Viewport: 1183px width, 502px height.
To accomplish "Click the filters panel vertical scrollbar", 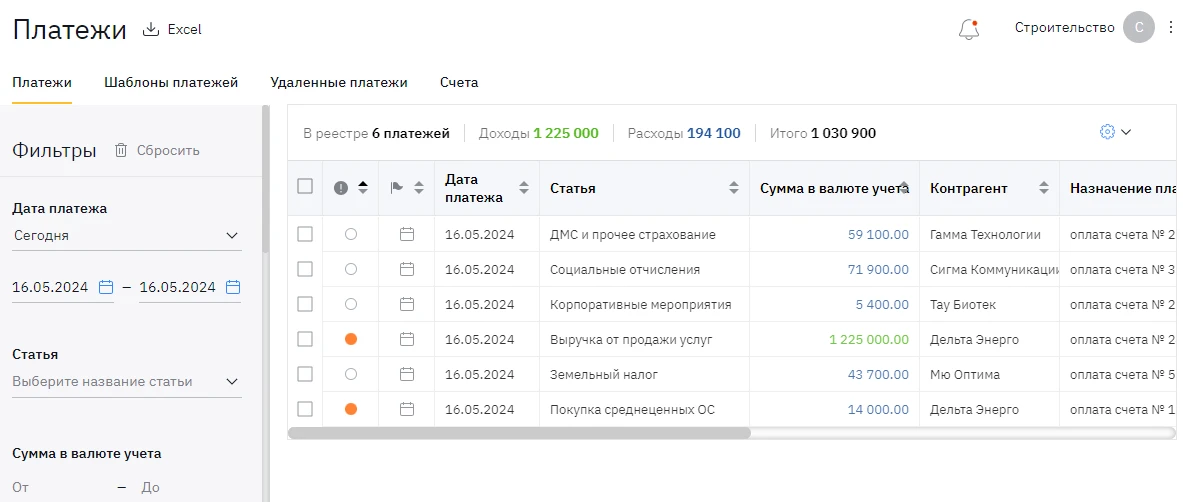I will [x=266, y=180].
